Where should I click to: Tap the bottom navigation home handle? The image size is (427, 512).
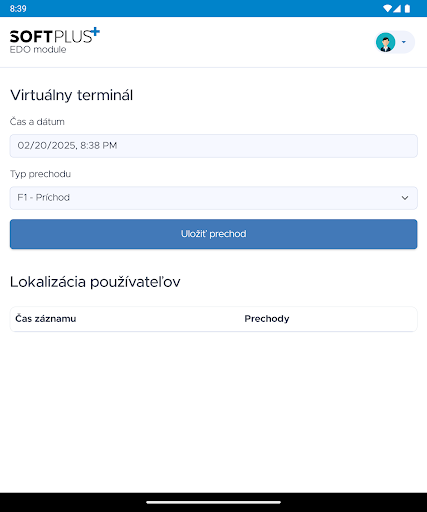point(214,502)
